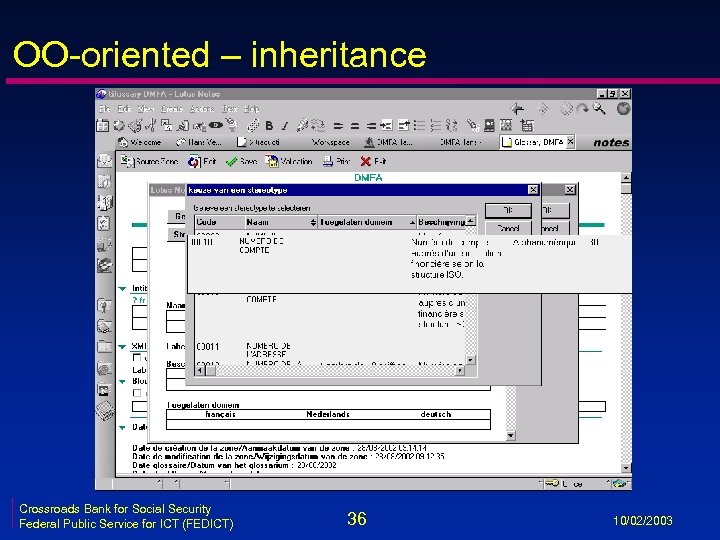Click the Refresh curved arrow icon
720x540 pixels.
(583, 108)
